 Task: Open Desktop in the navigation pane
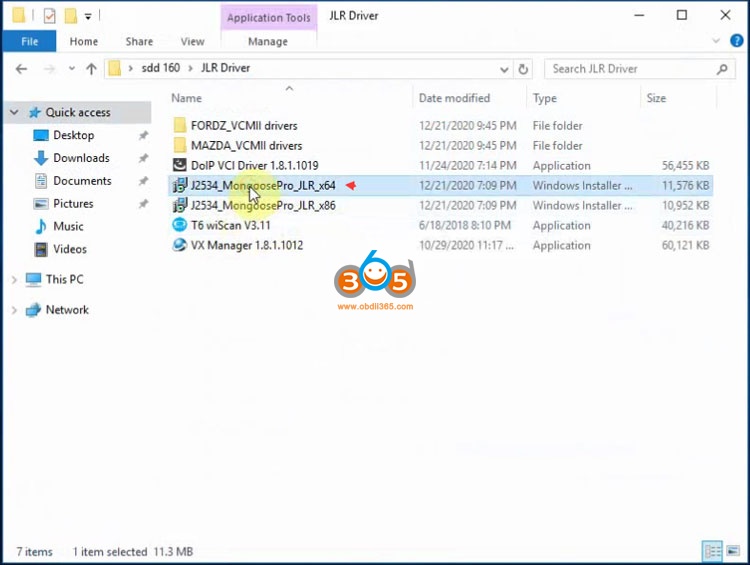[x=74, y=135]
